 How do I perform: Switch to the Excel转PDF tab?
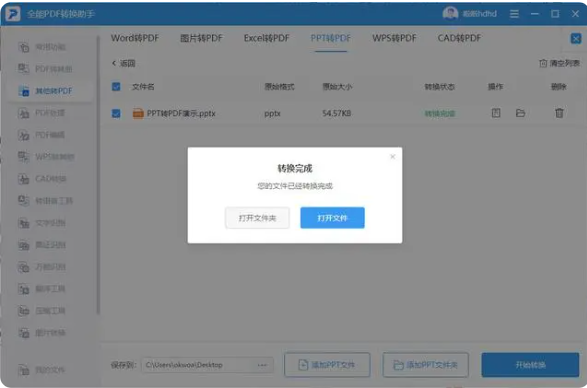pos(267,38)
